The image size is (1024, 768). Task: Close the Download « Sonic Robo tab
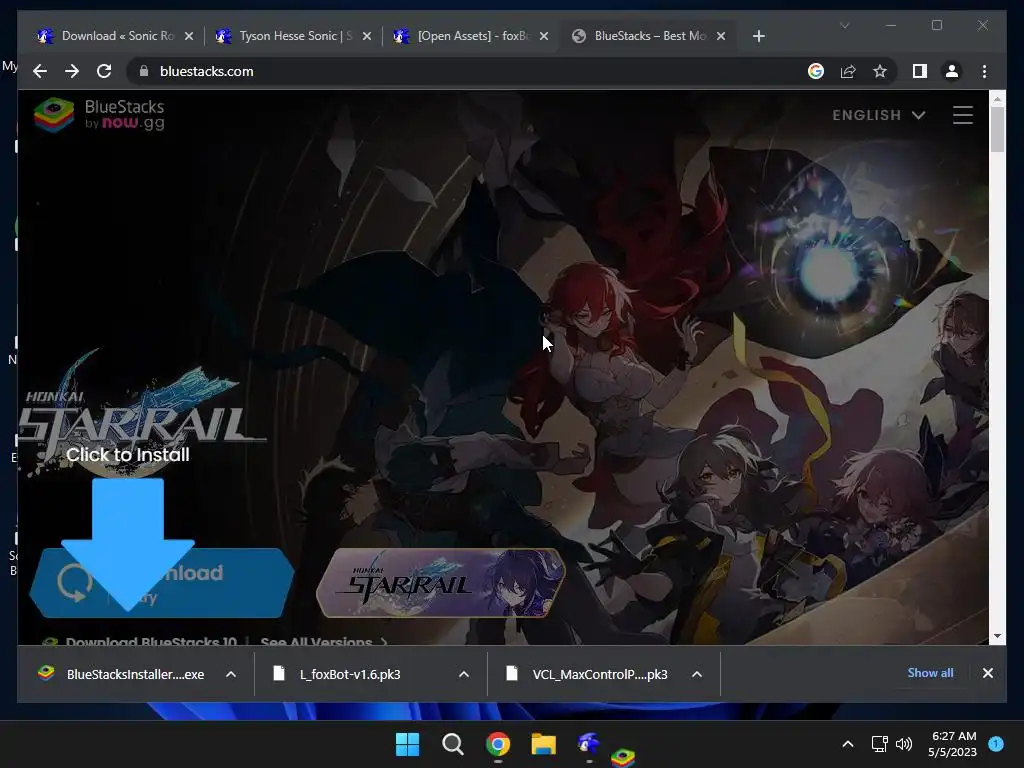189,36
